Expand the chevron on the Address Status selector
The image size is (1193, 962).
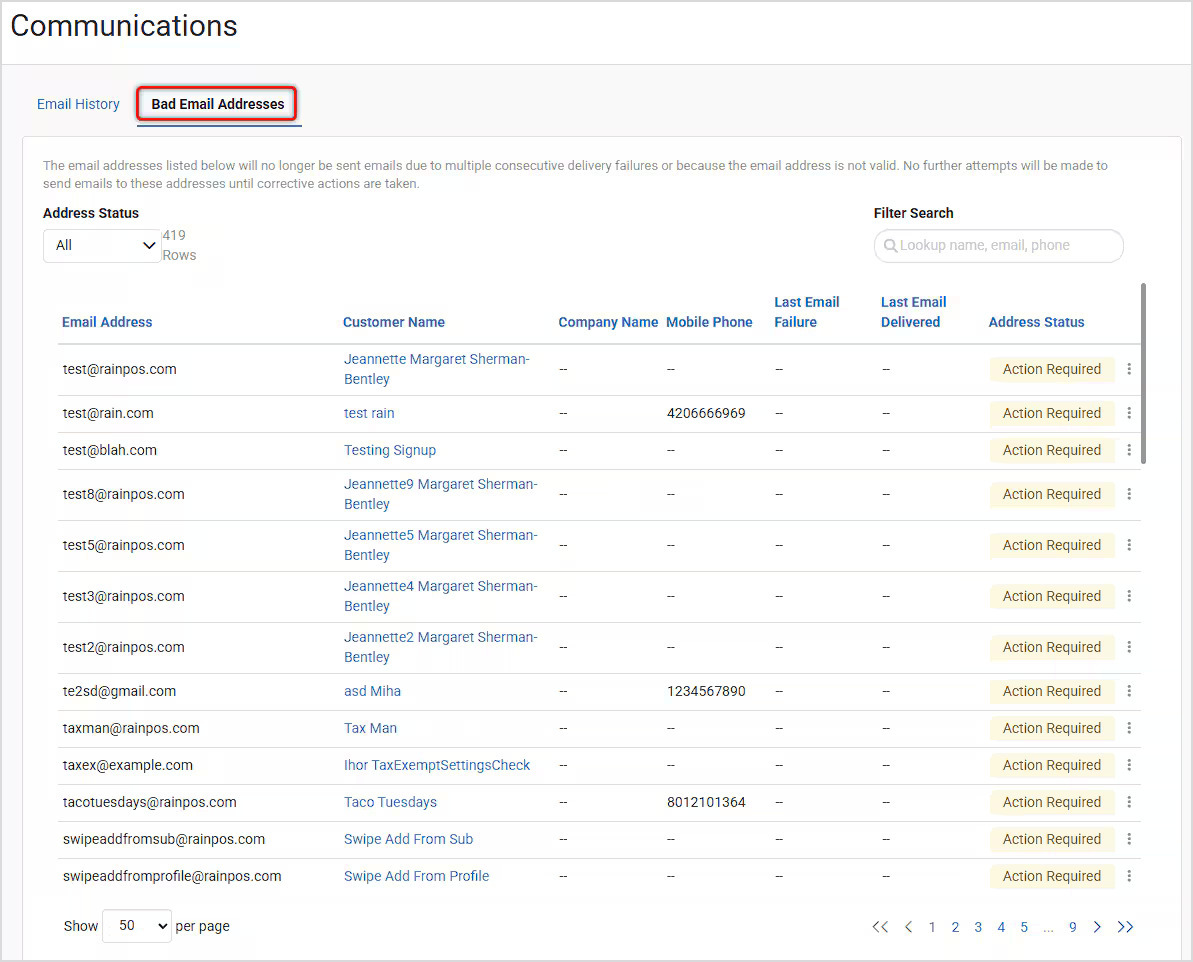point(149,245)
